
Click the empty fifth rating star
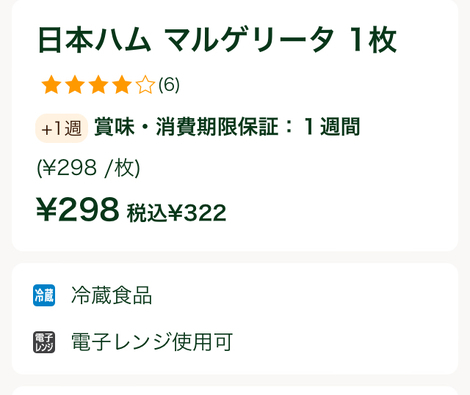click(145, 85)
